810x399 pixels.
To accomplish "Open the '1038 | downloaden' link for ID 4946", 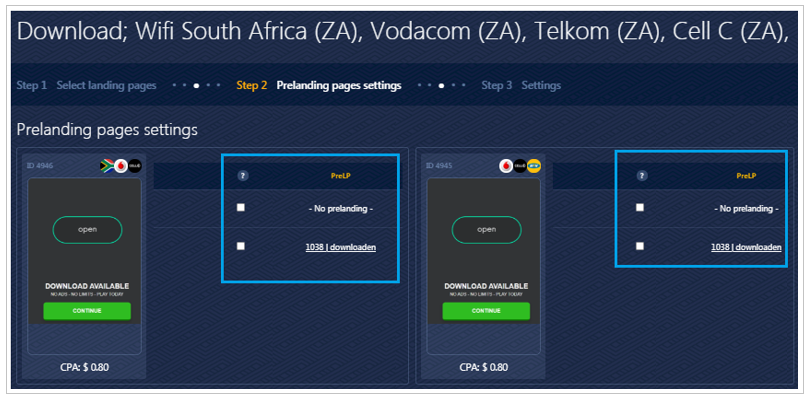I will click(x=340, y=247).
